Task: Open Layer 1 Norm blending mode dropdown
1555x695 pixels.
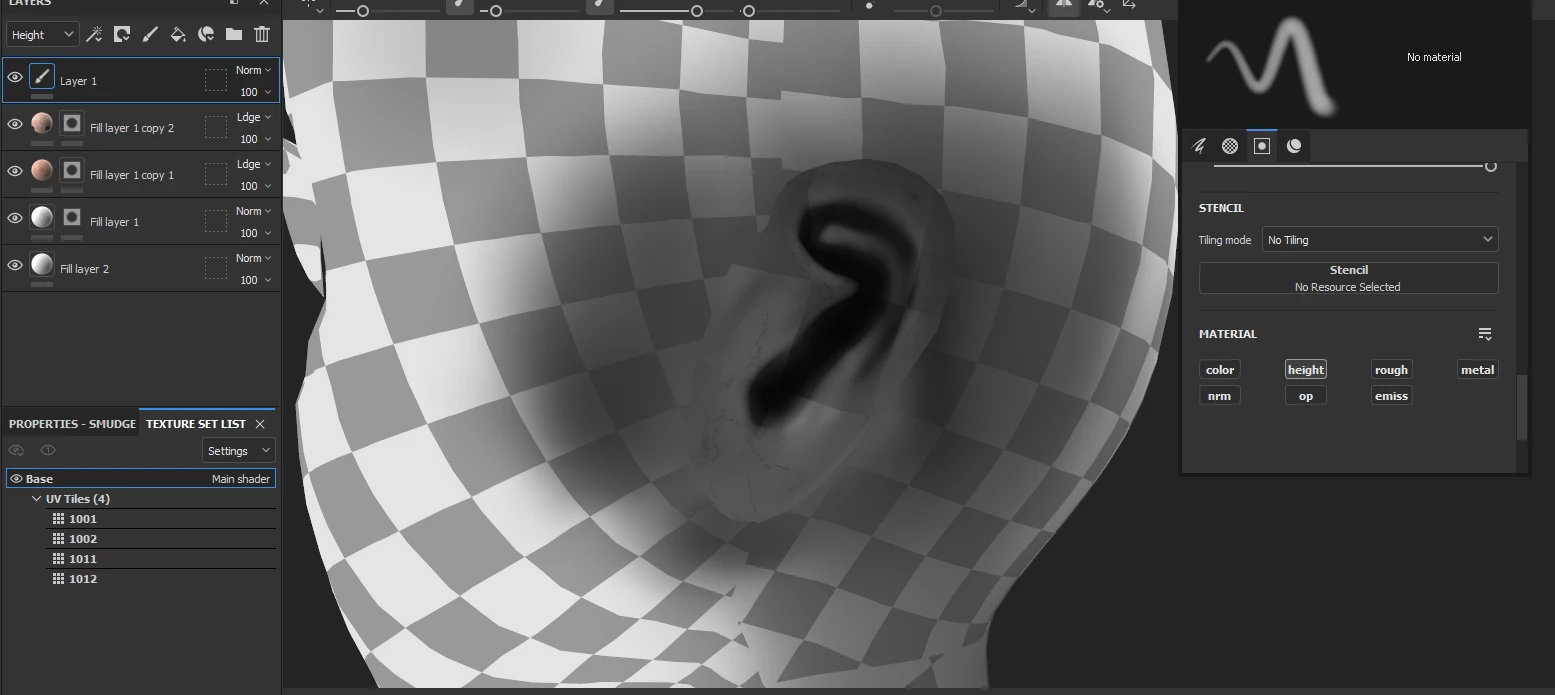Action: [253, 70]
